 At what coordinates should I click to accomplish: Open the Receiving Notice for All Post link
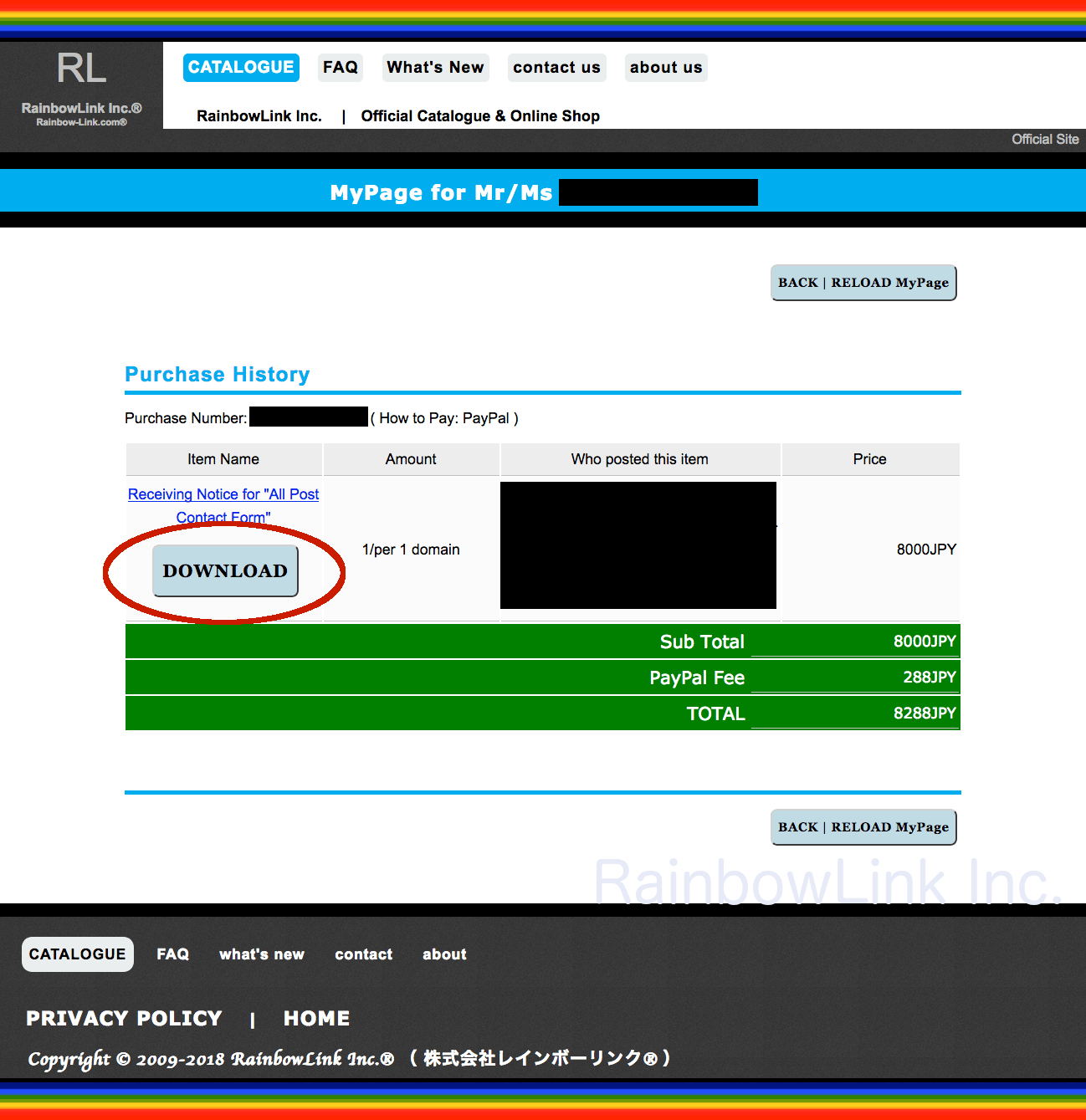pyautogui.click(x=223, y=495)
